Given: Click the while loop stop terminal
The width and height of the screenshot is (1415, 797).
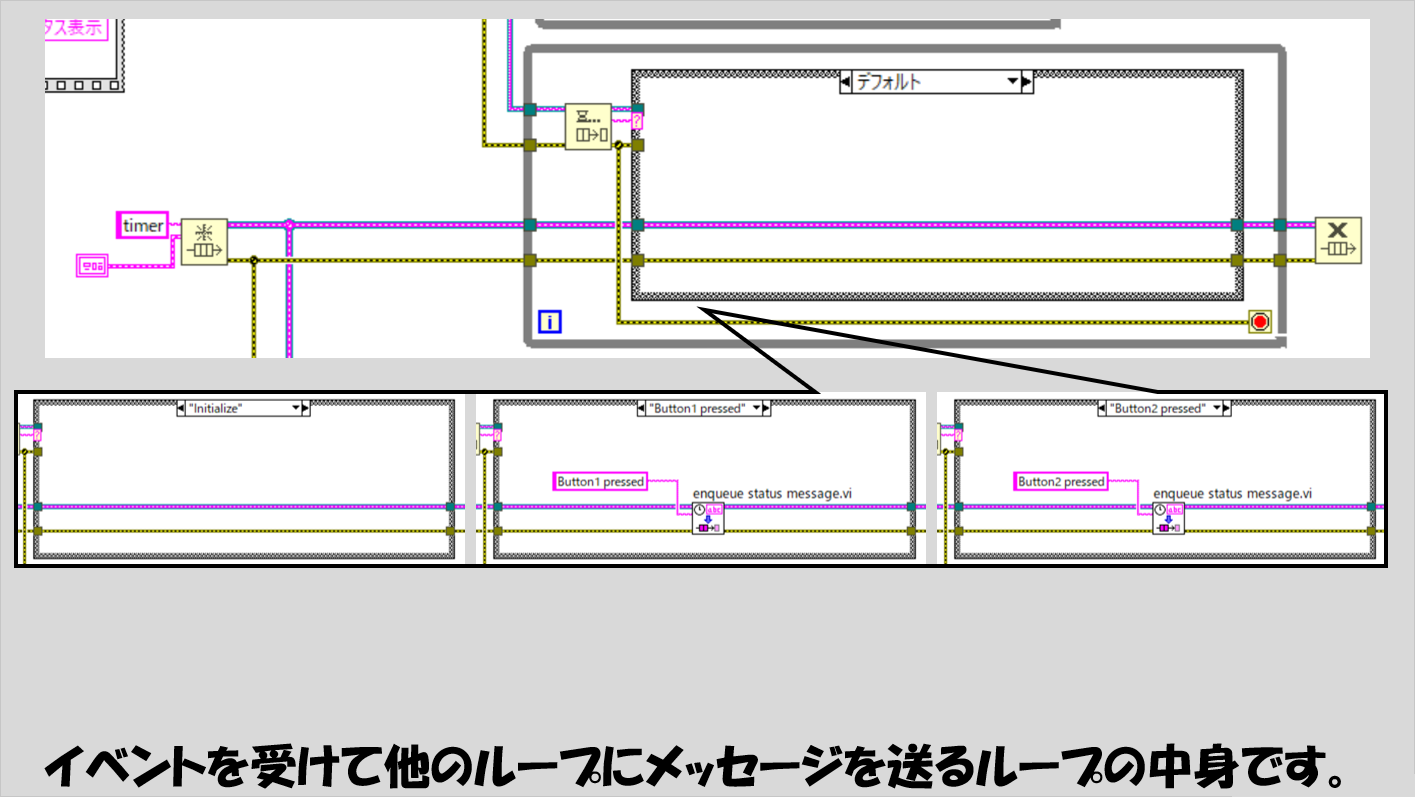Looking at the screenshot, I should (x=1259, y=322).
